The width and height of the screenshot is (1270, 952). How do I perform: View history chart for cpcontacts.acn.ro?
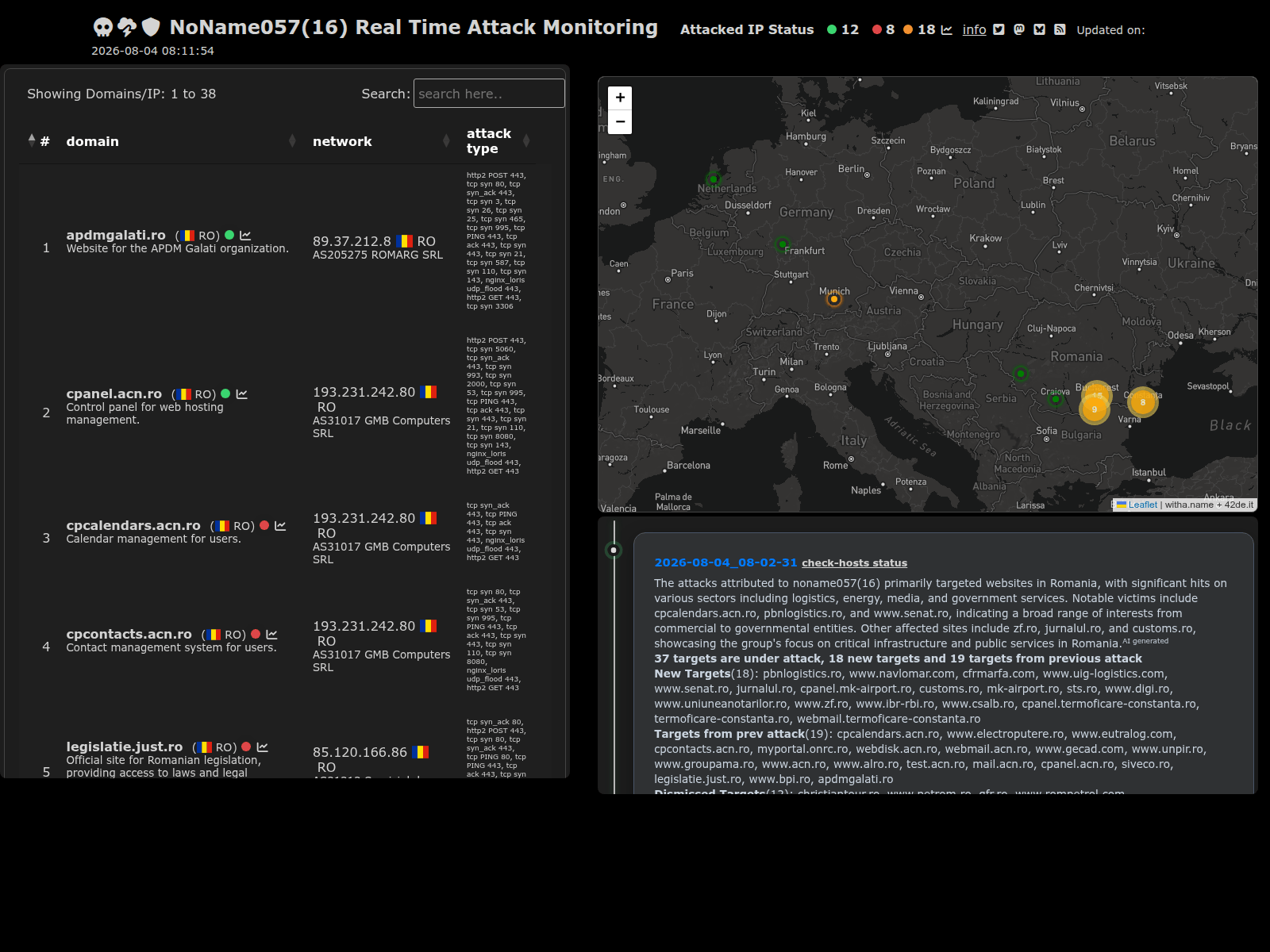(x=271, y=635)
